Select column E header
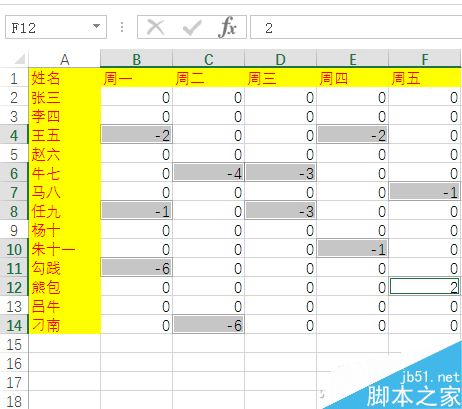 (352, 59)
